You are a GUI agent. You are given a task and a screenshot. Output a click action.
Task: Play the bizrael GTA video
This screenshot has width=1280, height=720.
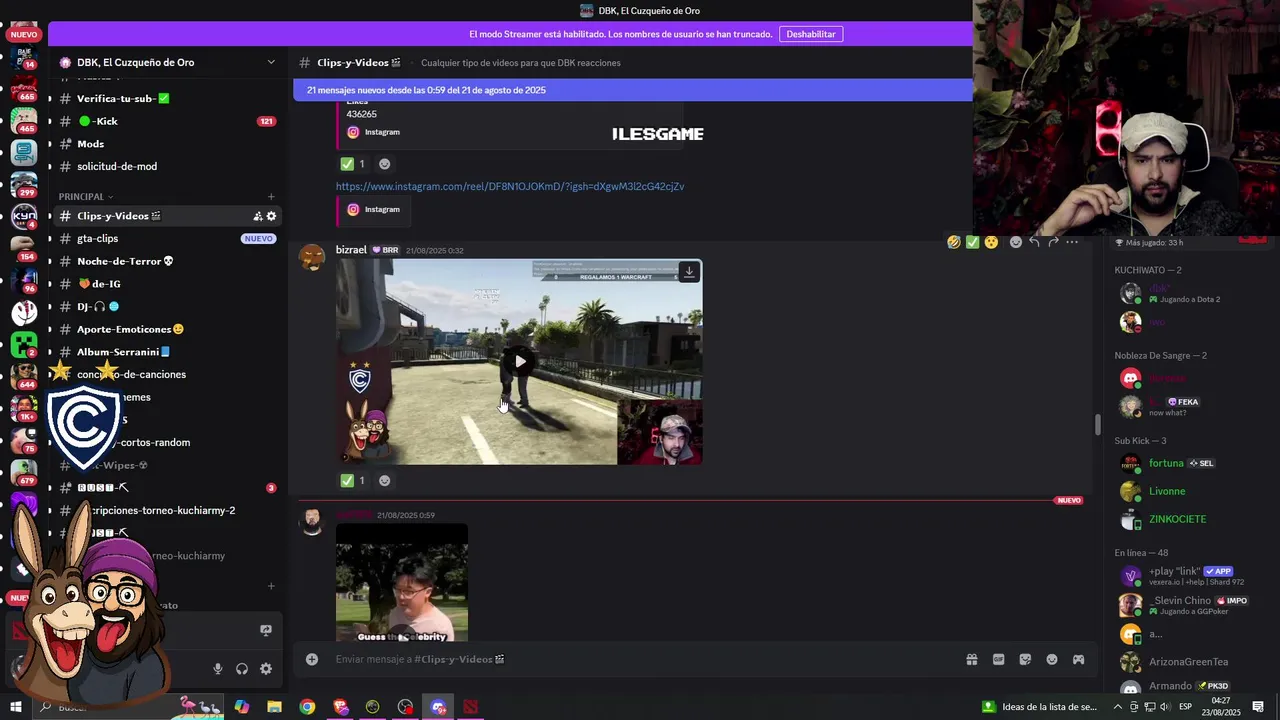[x=519, y=361]
